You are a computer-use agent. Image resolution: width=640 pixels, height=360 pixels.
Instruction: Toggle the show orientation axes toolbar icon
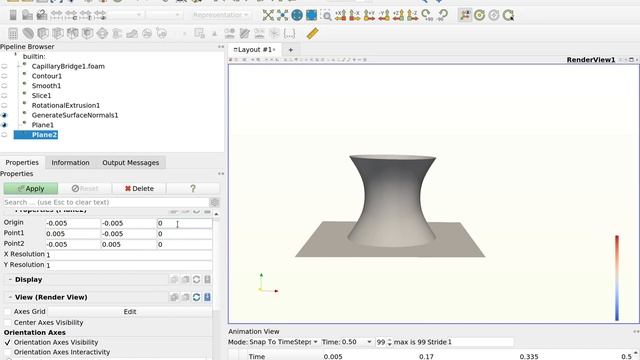pos(465,16)
